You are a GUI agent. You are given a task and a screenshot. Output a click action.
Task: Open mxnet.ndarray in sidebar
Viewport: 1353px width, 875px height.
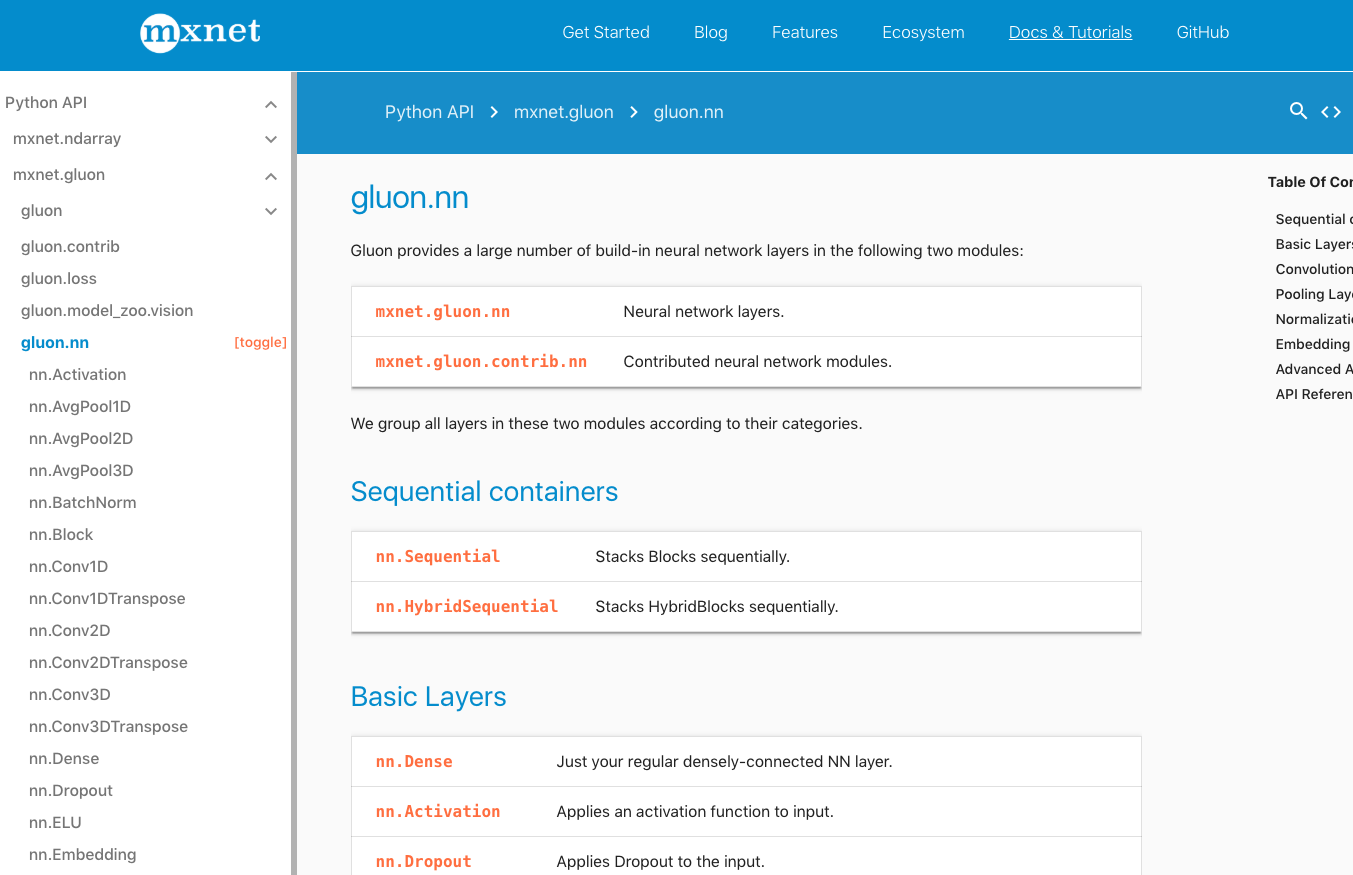67,138
